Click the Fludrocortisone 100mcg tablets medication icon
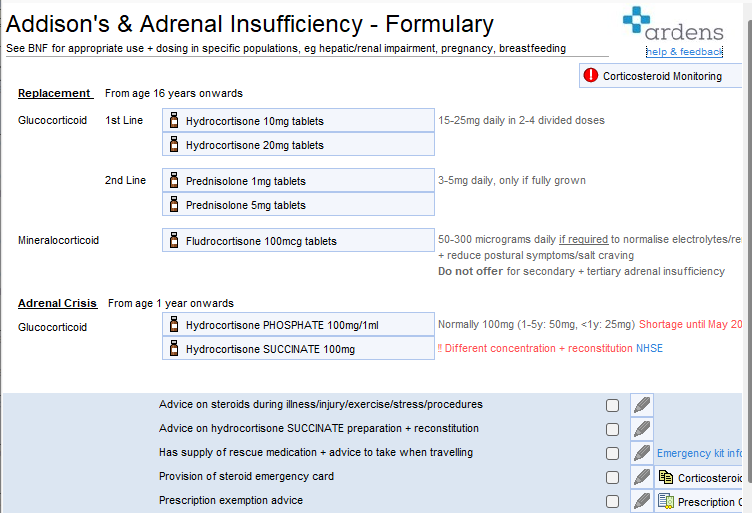This screenshot has height=513, width=752. (174, 241)
